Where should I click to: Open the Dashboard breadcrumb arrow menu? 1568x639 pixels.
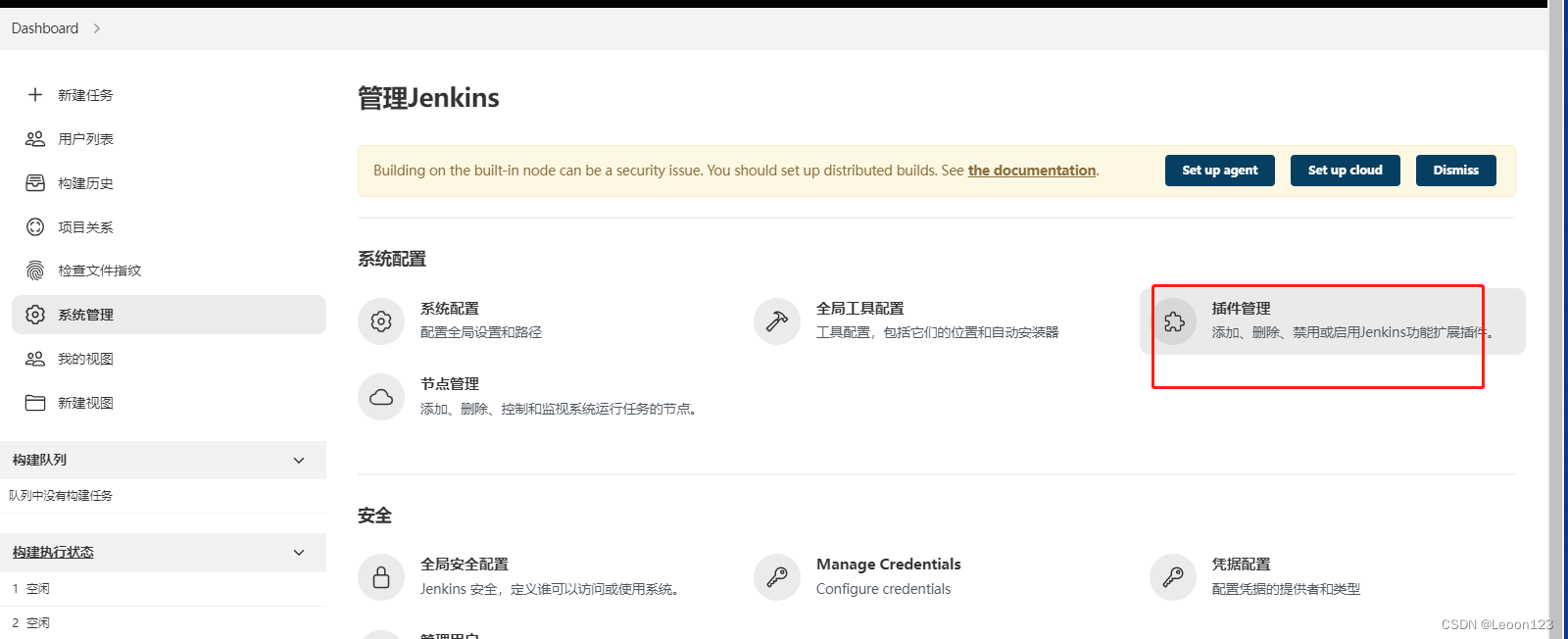coord(97,28)
